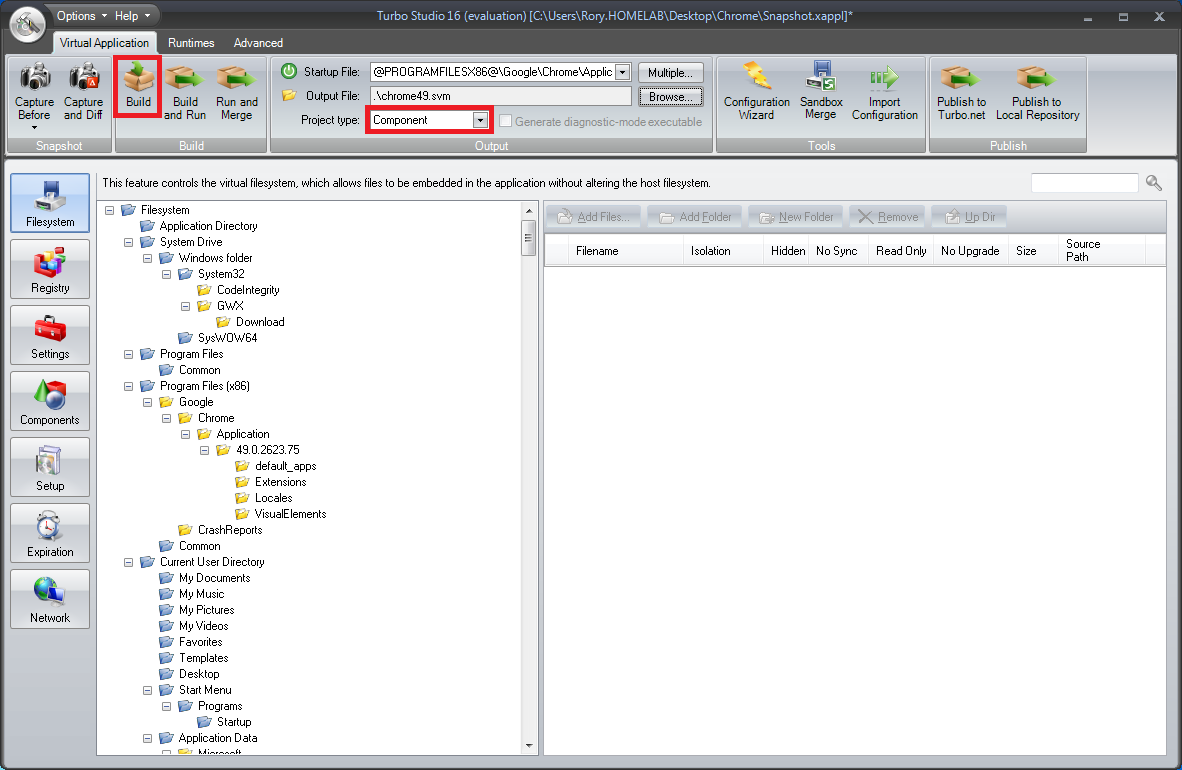Screen dimensions: 1182x770
Task: Open the Startup File dropdown arrow
Action: (x=623, y=72)
